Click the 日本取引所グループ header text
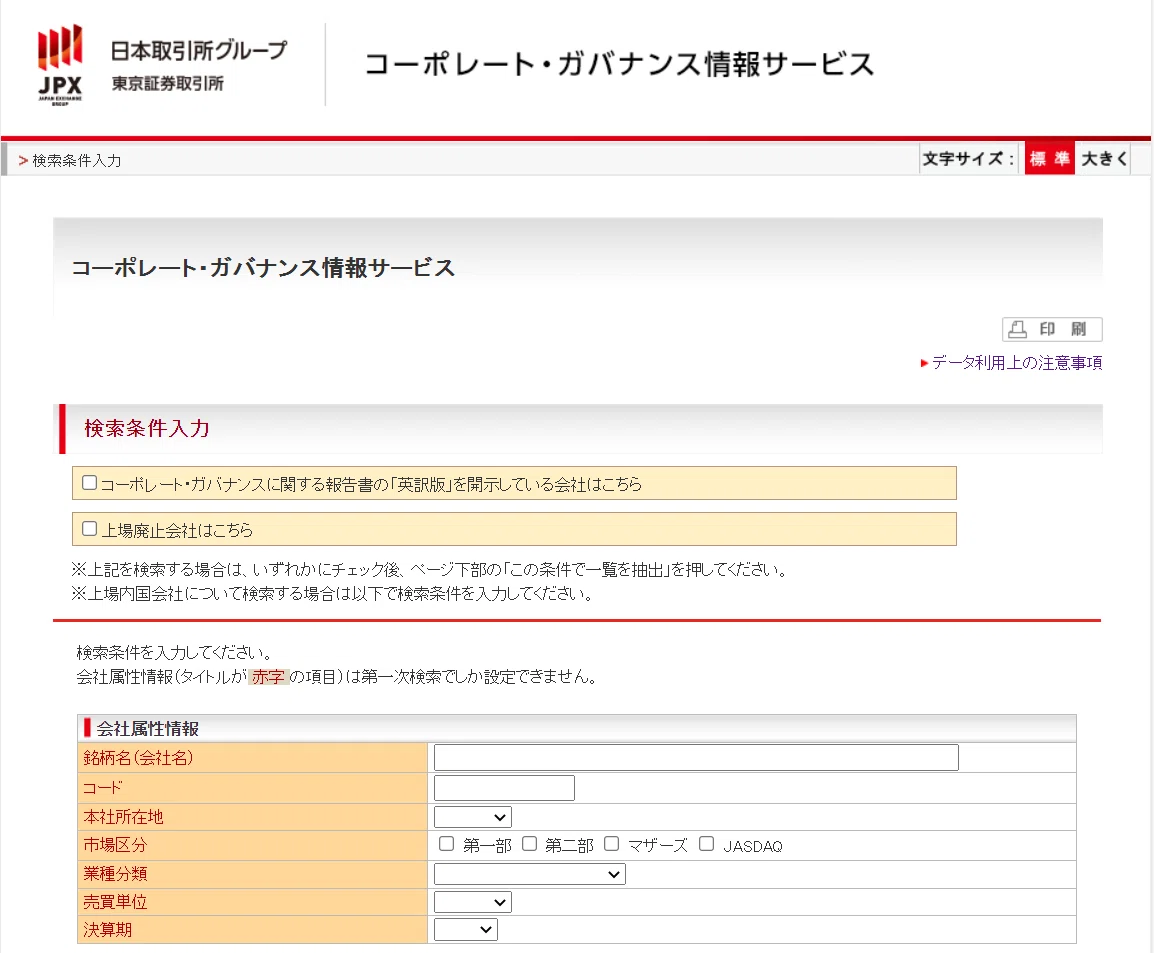 coord(199,50)
